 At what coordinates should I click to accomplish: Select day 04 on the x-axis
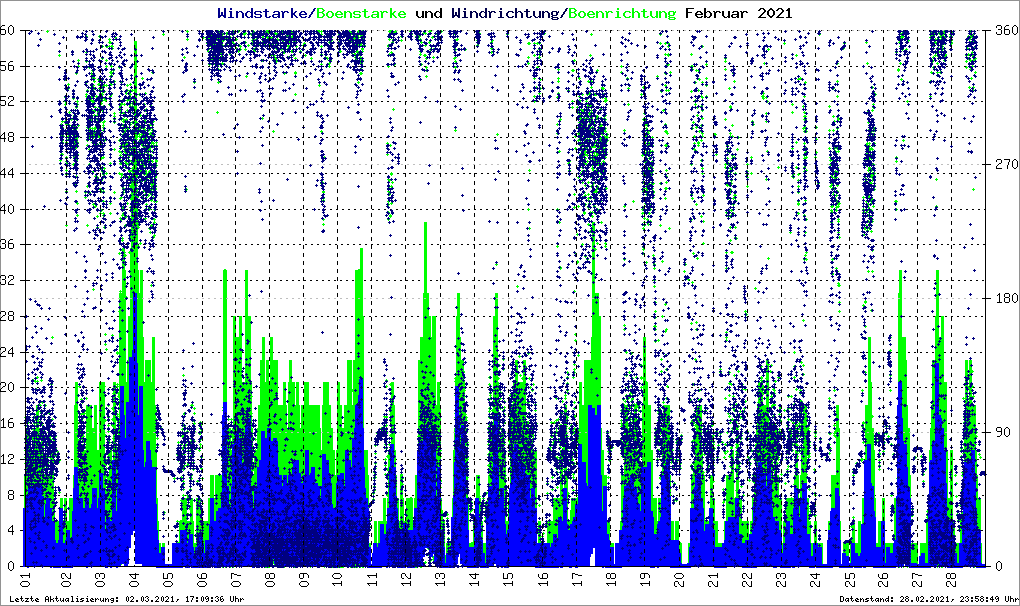pyautogui.click(x=134, y=580)
